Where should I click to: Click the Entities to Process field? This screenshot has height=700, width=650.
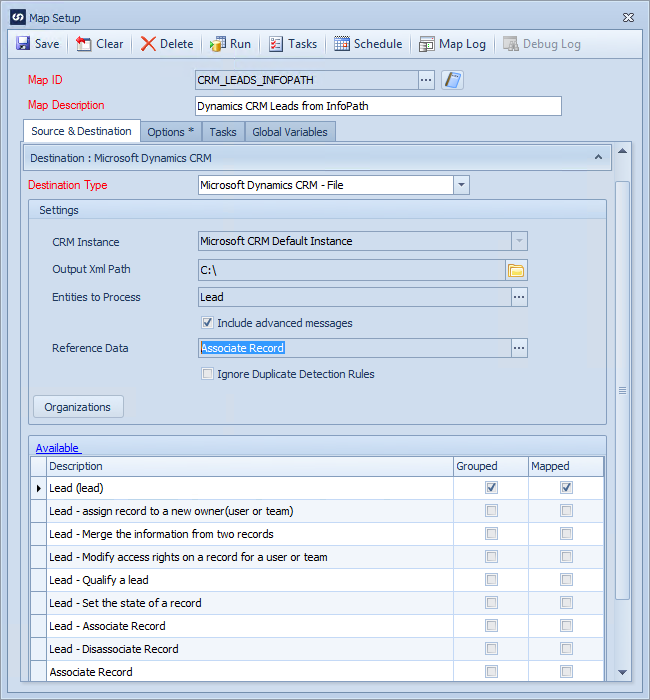coord(354,297)
